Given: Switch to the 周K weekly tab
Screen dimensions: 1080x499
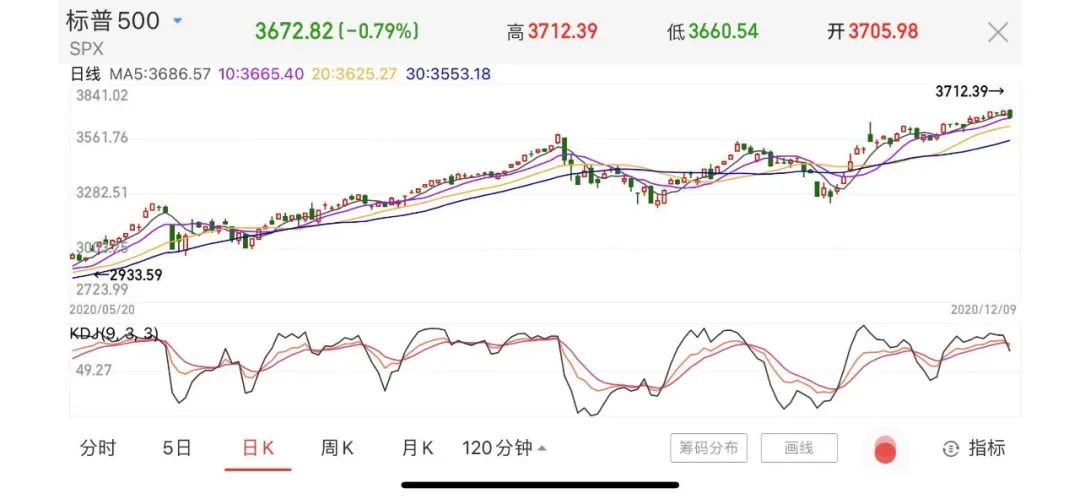Looking at the screenshot, I should pos(337,448).
